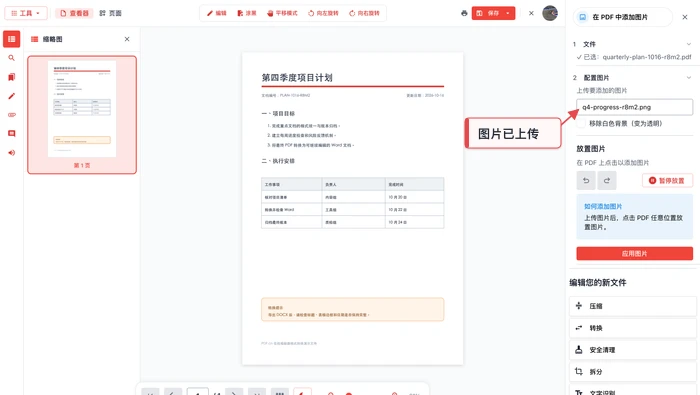The image size is (700, 395).
Task: Open the user avatar menu
Action: [550, 13]
